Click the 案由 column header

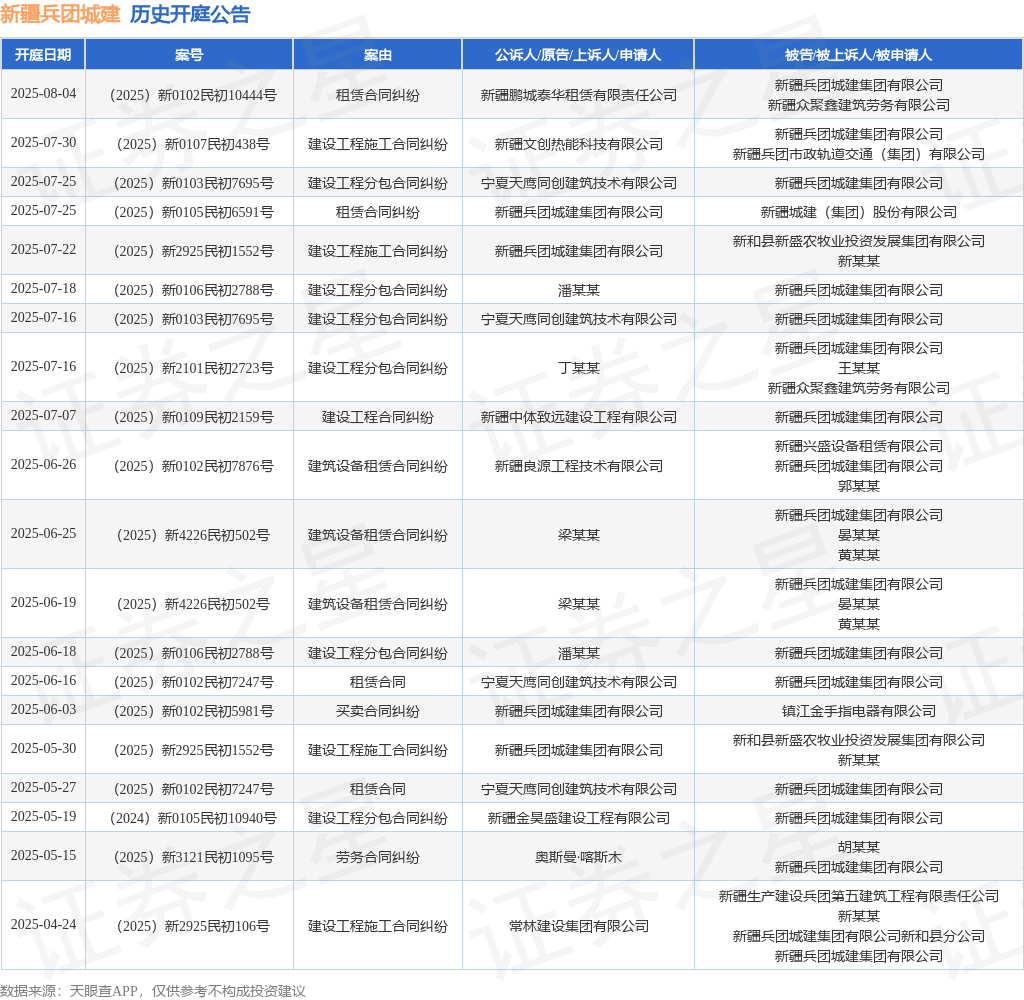click(377, 55)
